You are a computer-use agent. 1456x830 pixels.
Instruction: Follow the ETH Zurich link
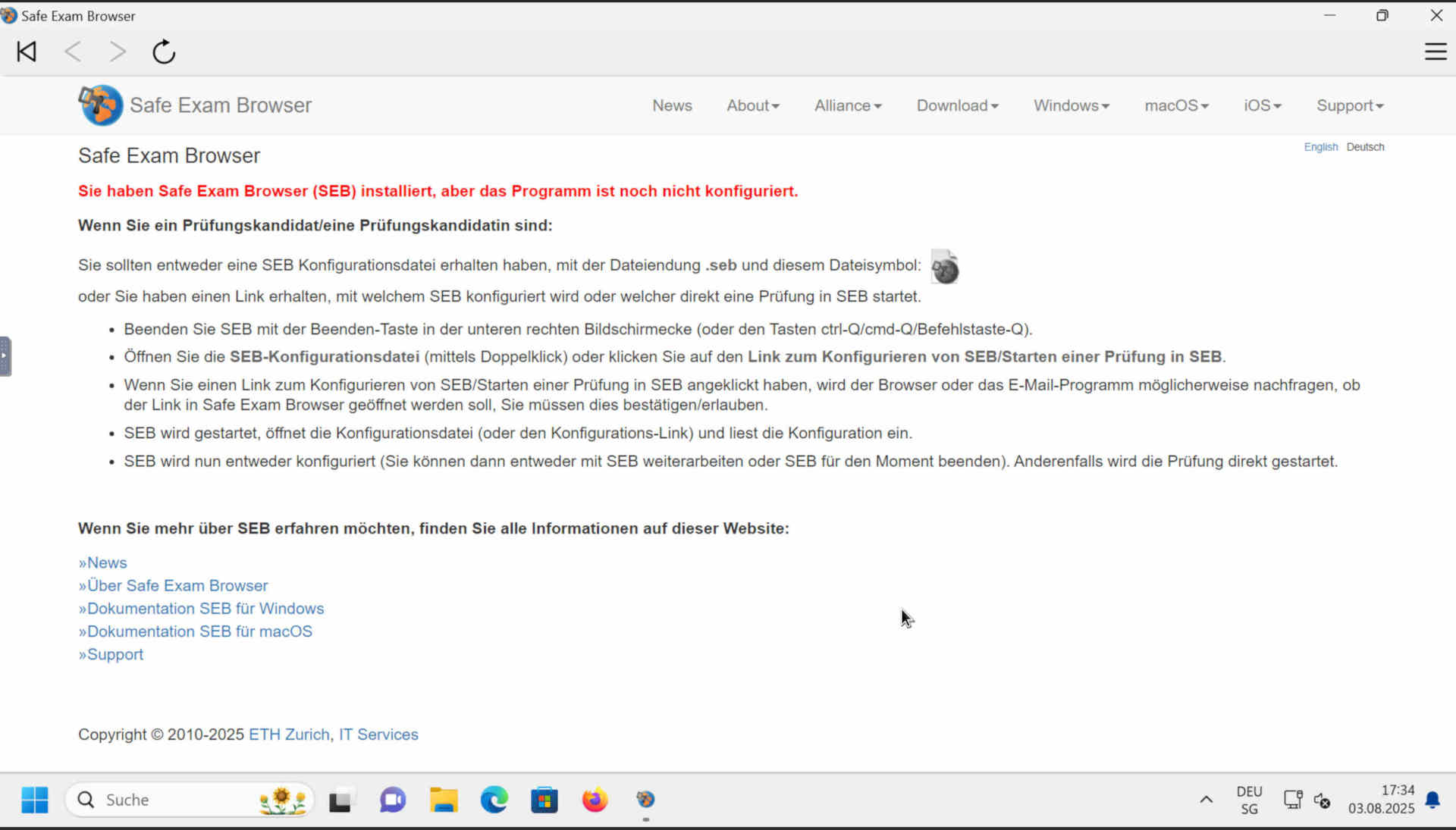[x=289, y=734]
